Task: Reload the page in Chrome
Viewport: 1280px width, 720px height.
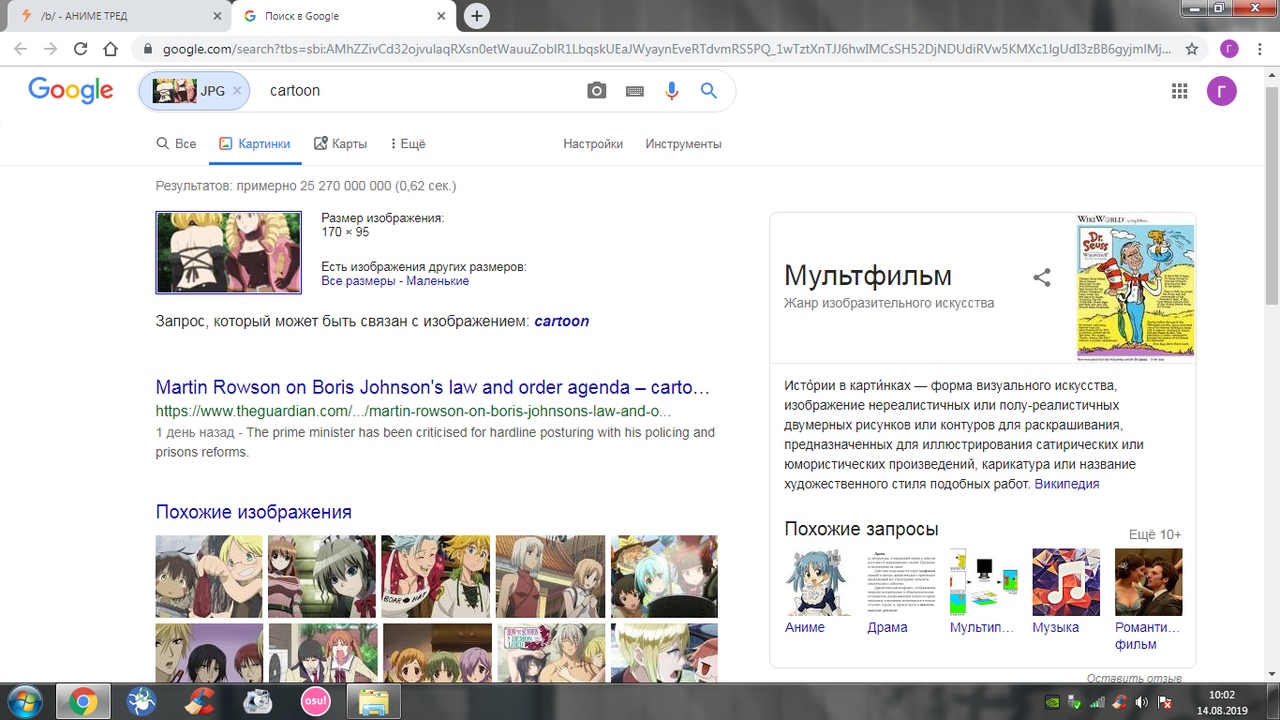Action: coord(81,49)
